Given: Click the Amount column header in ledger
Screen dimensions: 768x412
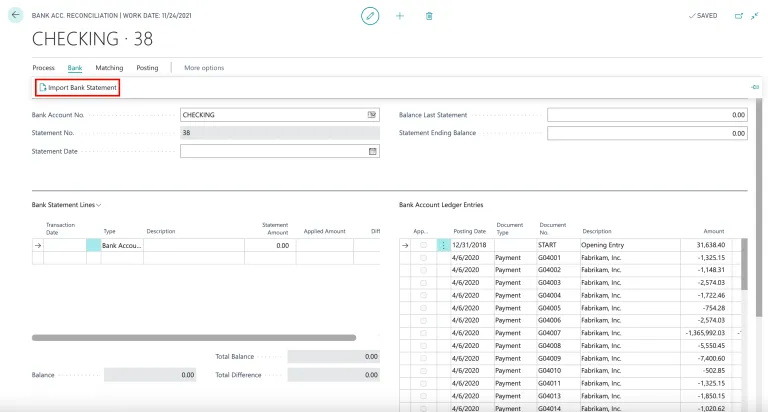Looking at the screenshot, I should coord(714,231).
